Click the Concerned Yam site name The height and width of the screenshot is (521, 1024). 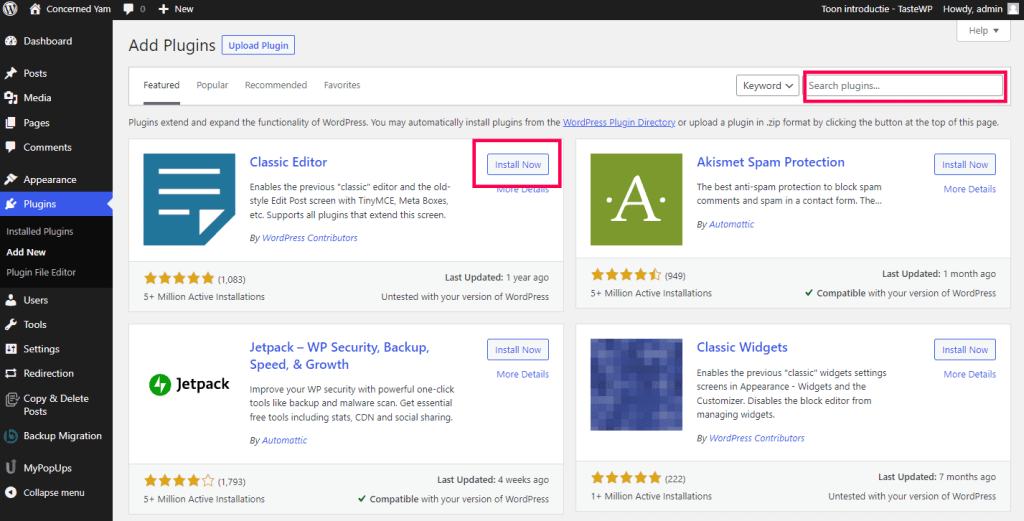pos(78,9)
